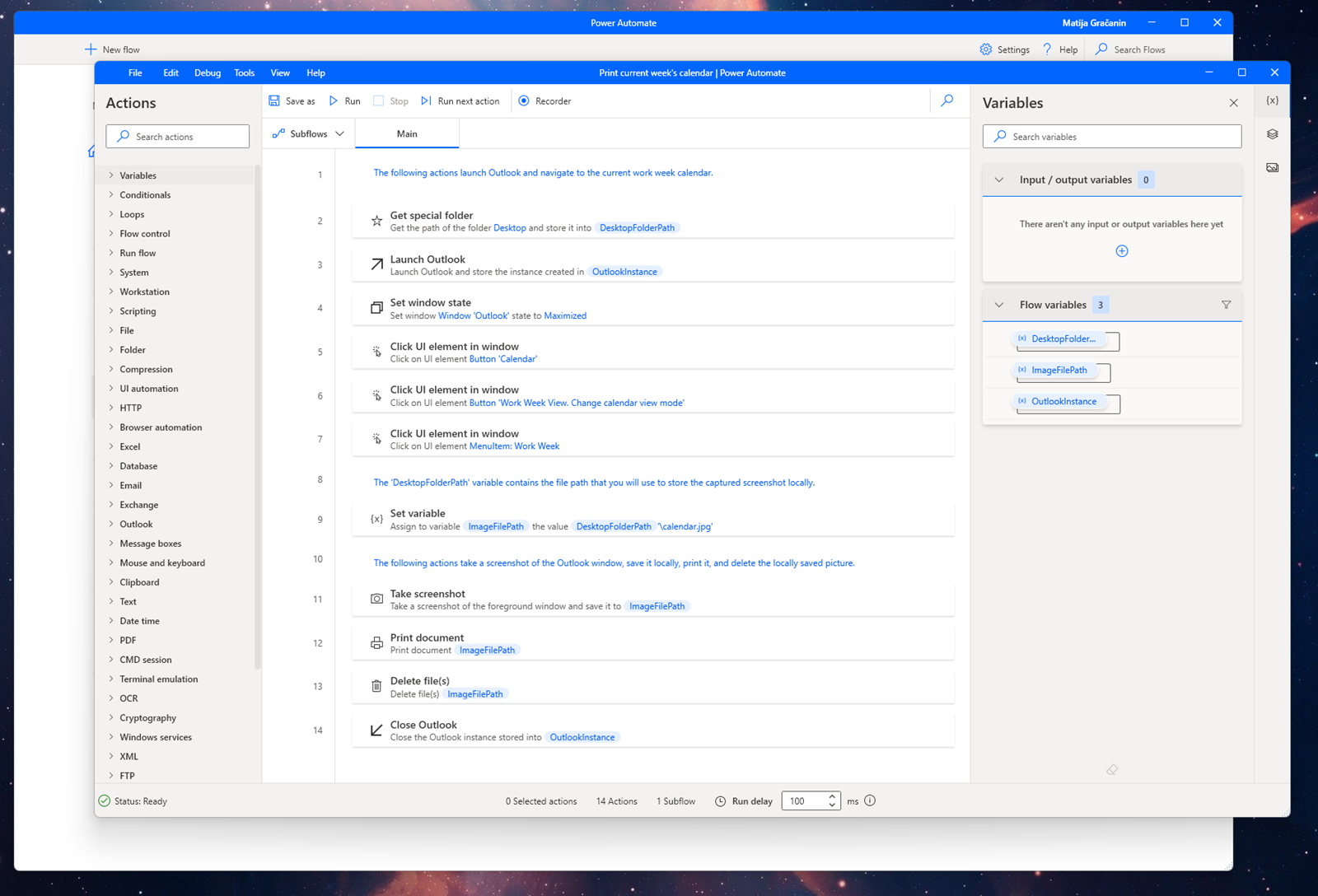Click the Actions panel scrollbar

point(258,416)
